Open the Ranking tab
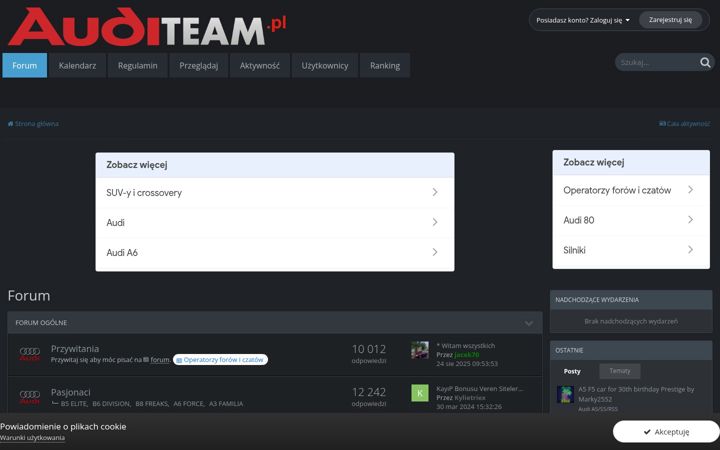 coord(385,65)
